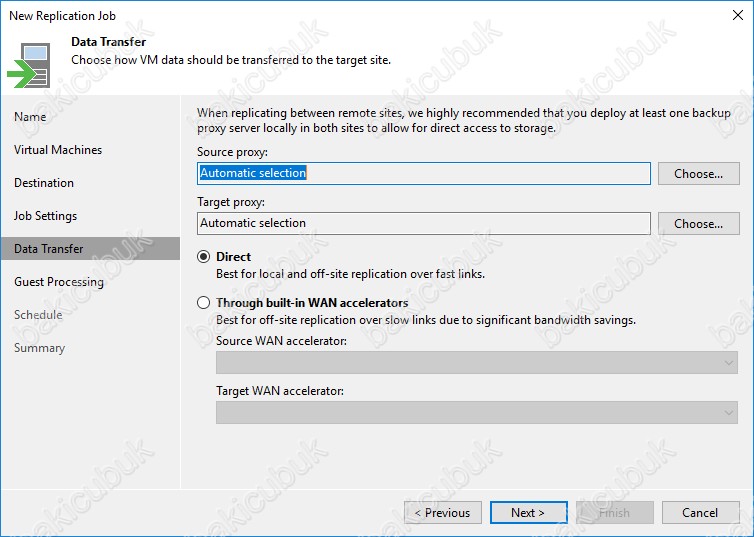Switch to the Job Settings step

[x=45, y=216]
